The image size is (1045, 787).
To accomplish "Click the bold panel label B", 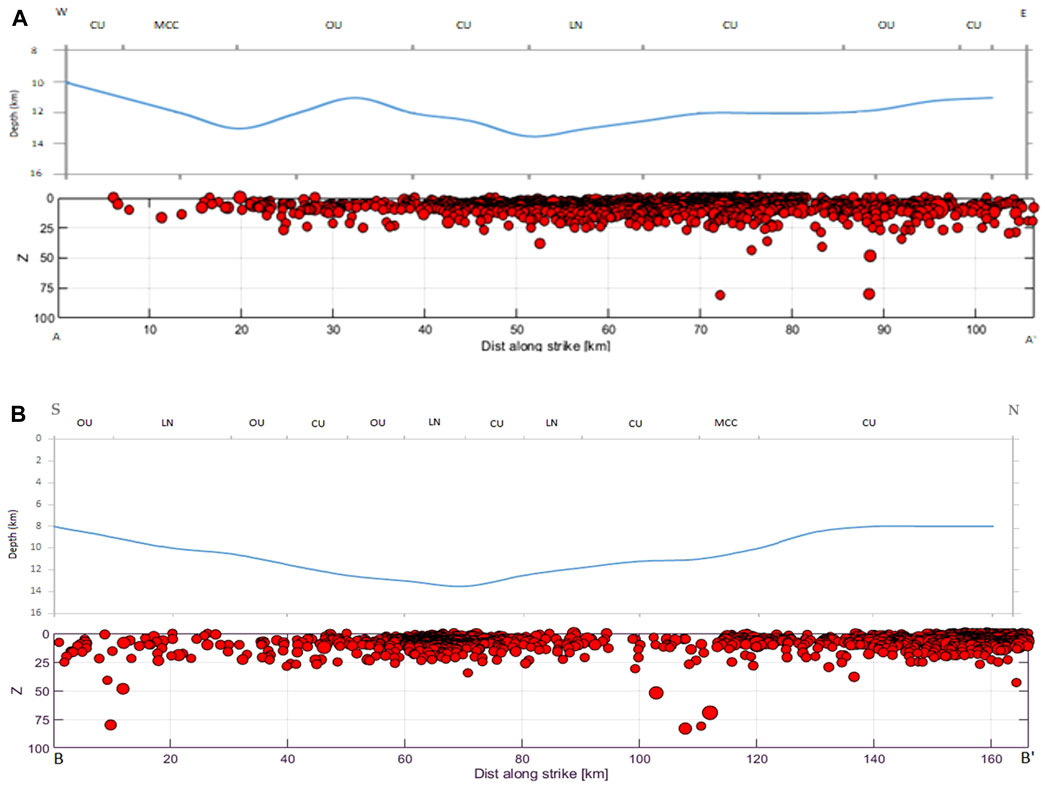I will click(18, 414).
